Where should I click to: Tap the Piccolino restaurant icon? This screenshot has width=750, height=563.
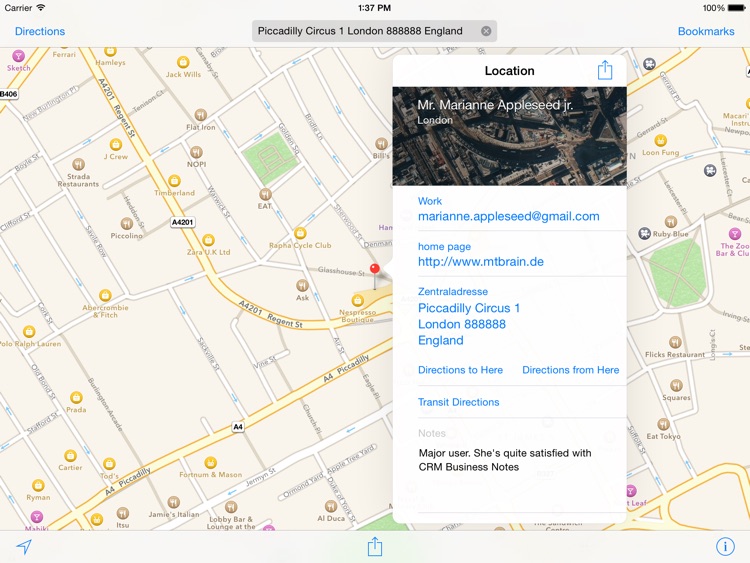point(127,223)
